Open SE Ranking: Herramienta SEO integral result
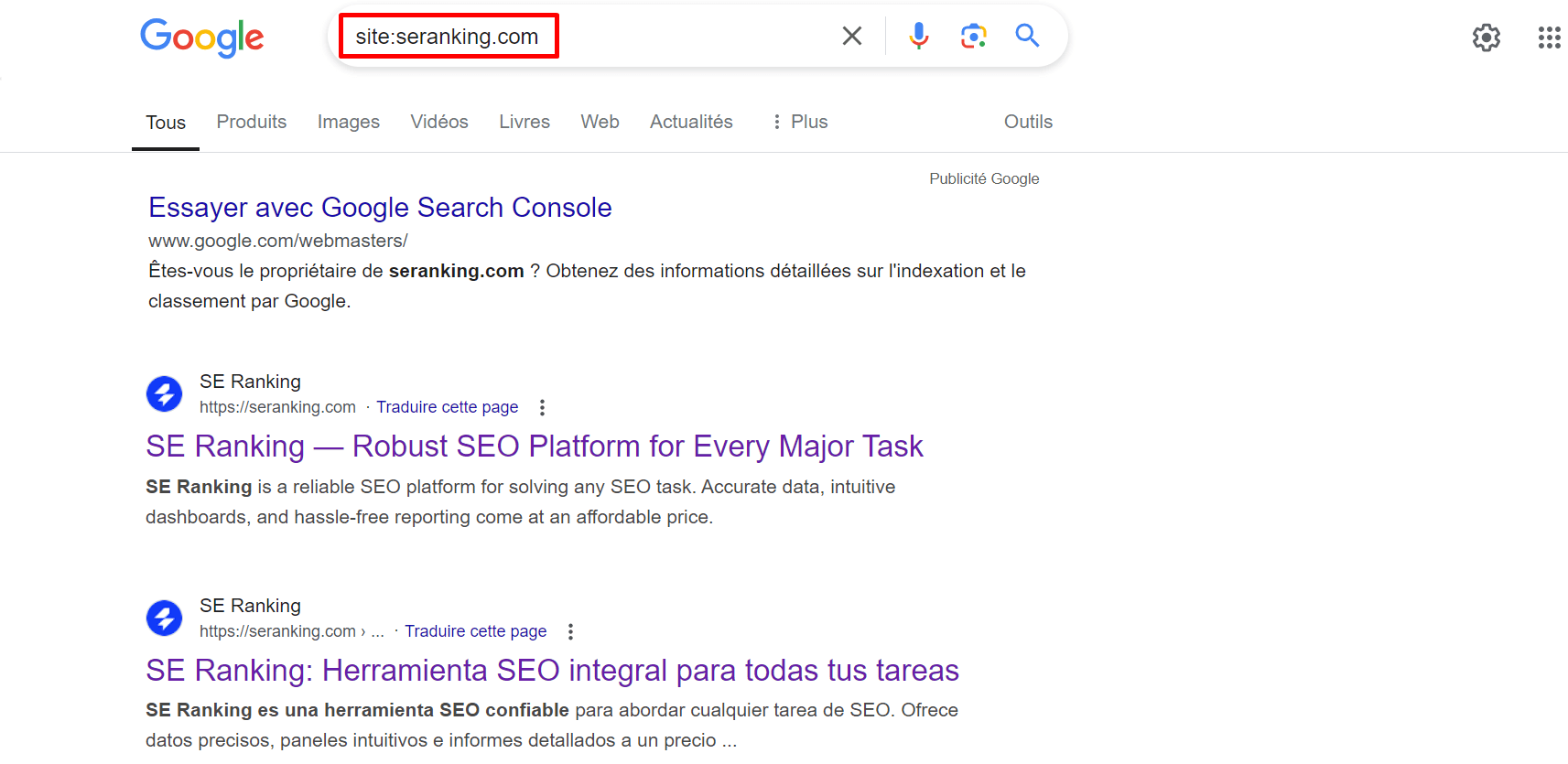This screenshot has width=1568, height=764. 552,671
